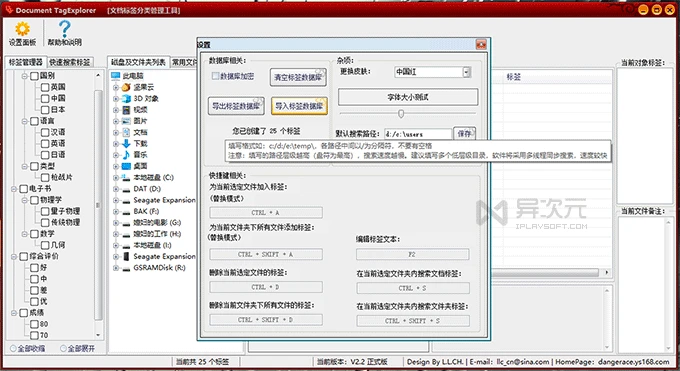Select the 全部展开 radio button
680x371 pixels.
pyautogui.click(x=63, y=348)
